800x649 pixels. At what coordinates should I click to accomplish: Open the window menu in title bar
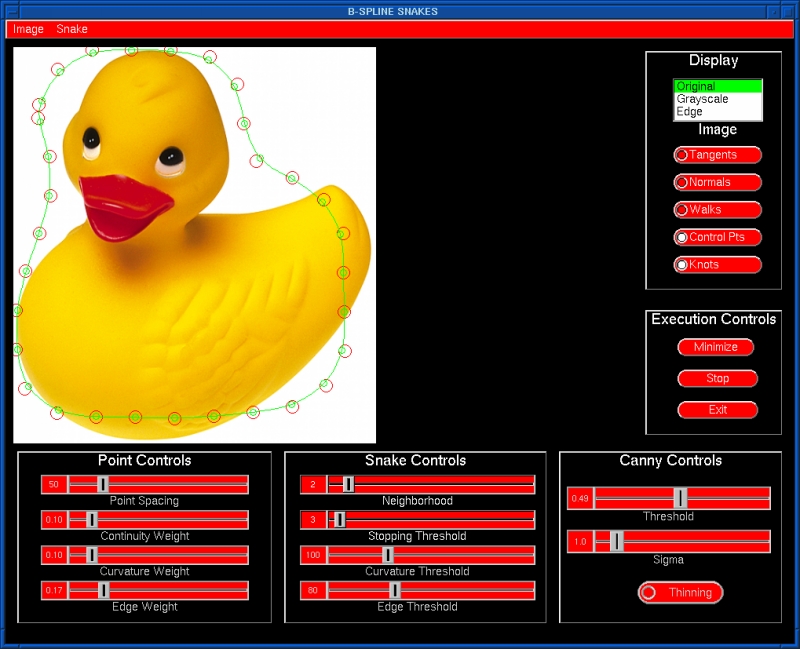coord(11,11)
